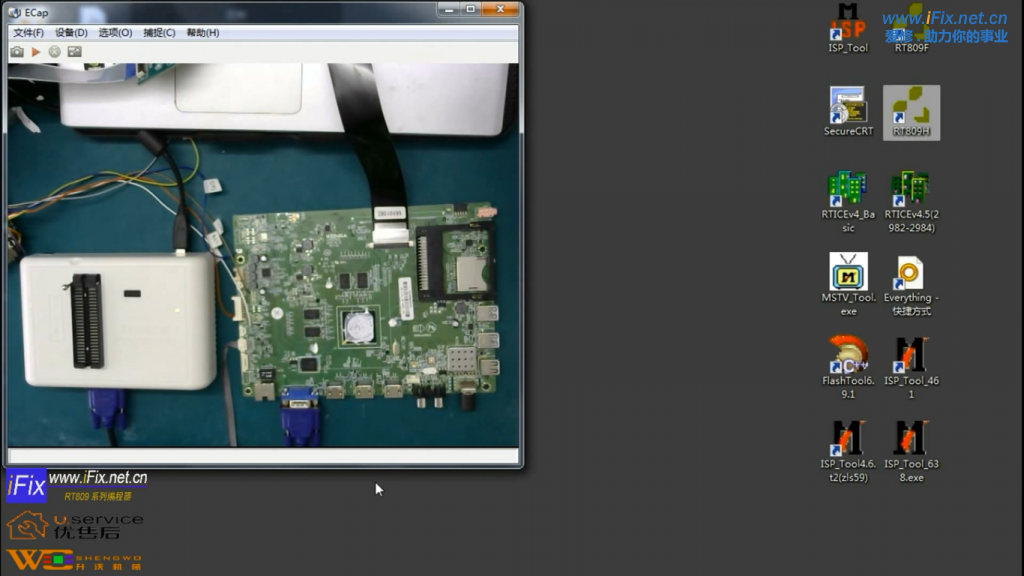The image size is (1024, 576).
Task: Open the 文件(F) menu
Action: [28, 33]
